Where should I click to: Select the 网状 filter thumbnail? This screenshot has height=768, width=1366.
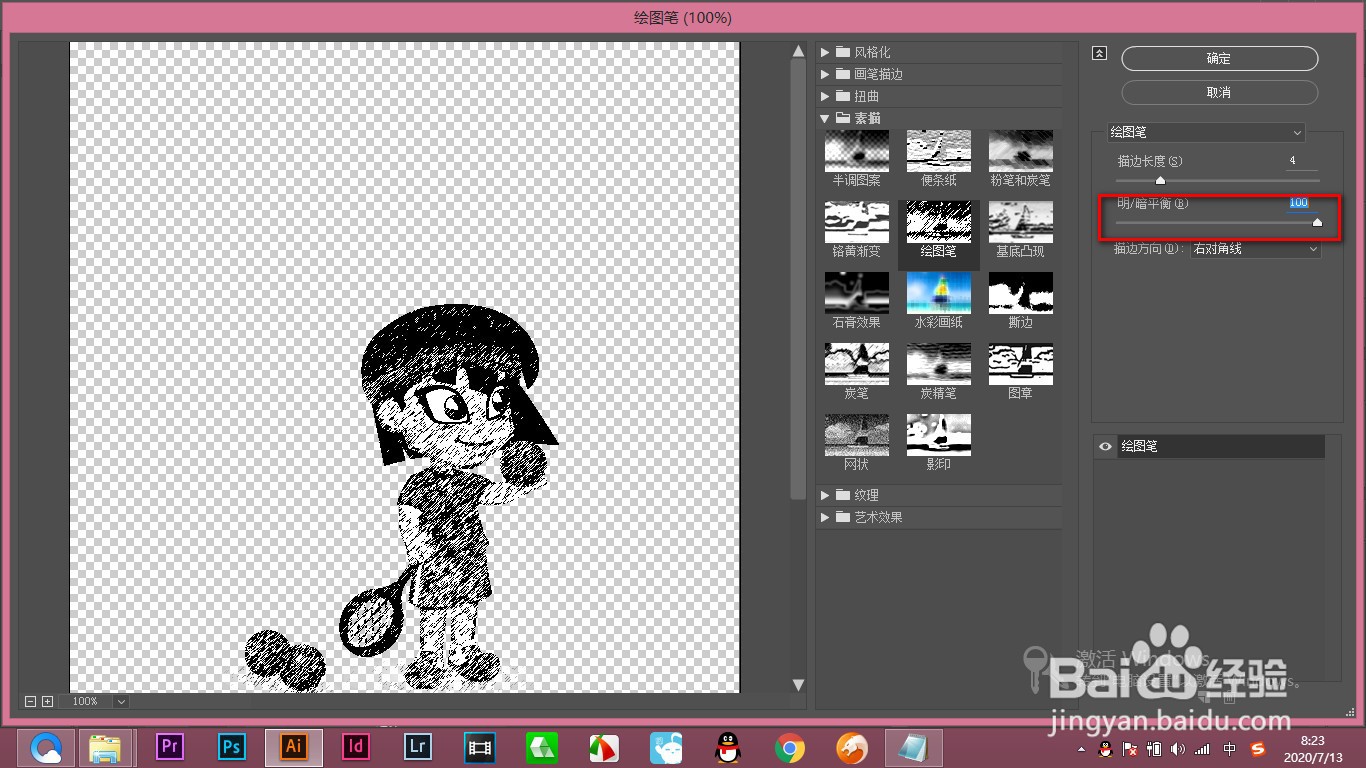point(856,435)
